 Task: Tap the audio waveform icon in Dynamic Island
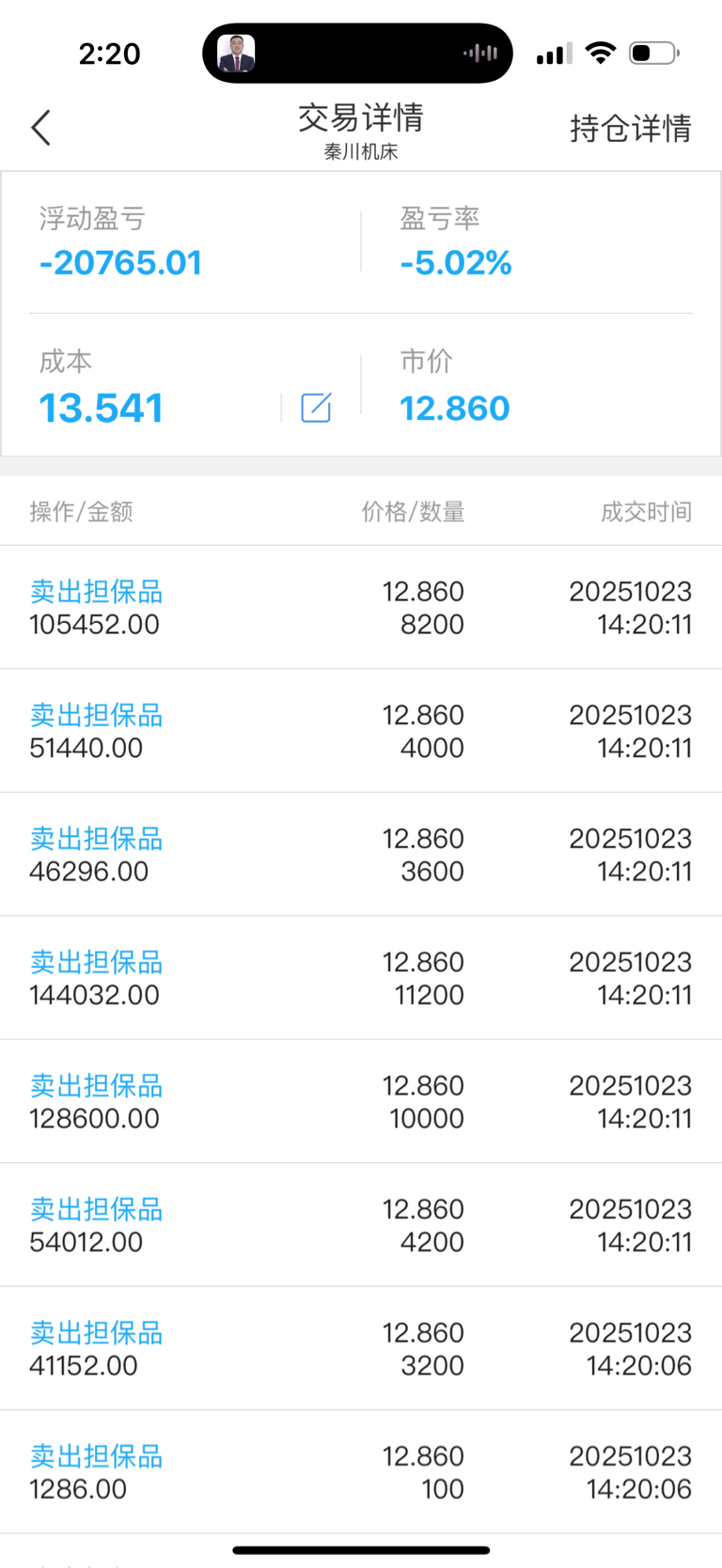click(x=480, y=54)
